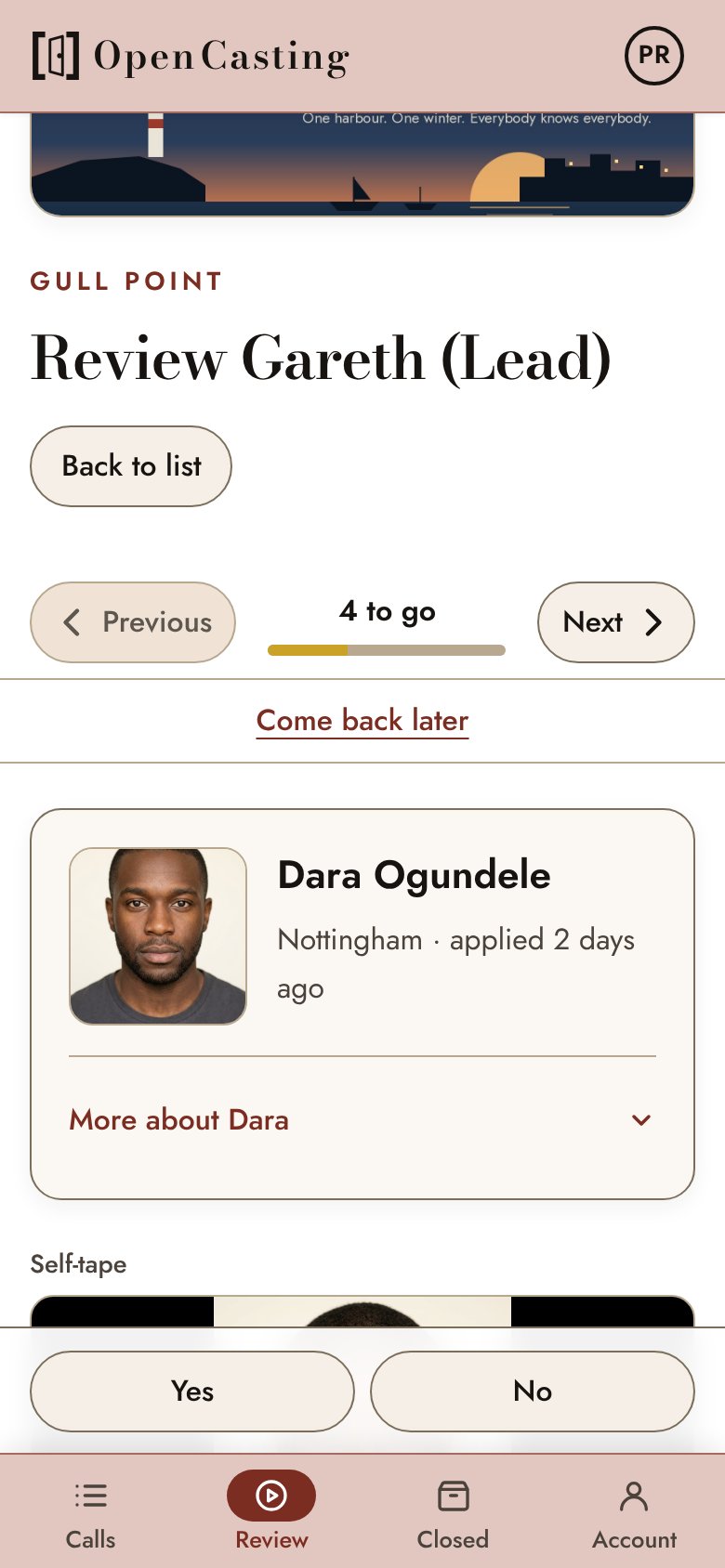Follow the Come back later link

click(x=362, y=721)
